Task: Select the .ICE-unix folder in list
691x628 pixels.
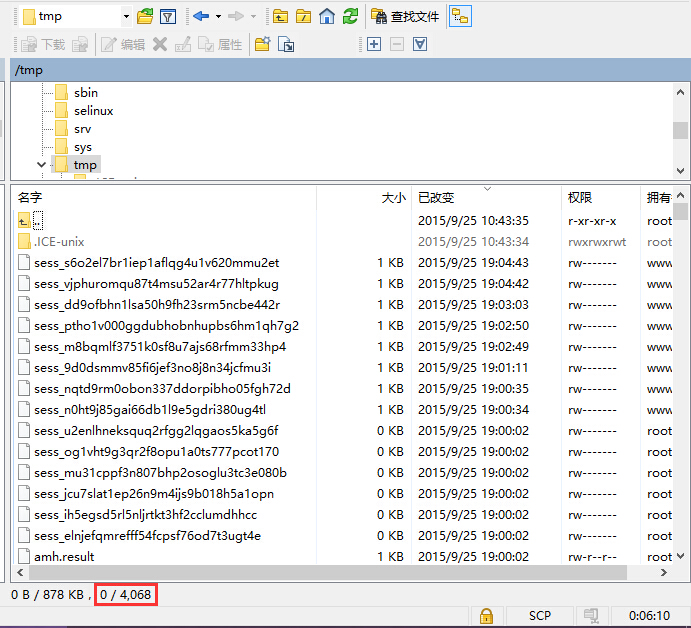Action: [59, 241]
